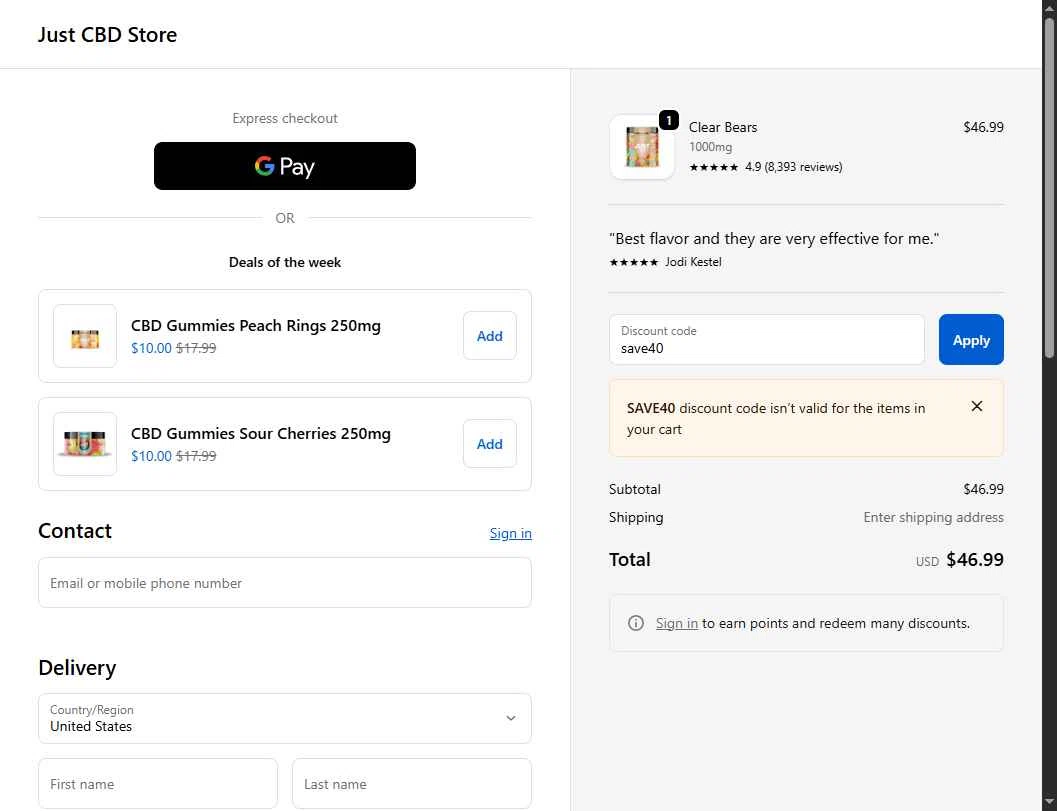
Task: Click the Last name field
Action: tap(411, 784)
